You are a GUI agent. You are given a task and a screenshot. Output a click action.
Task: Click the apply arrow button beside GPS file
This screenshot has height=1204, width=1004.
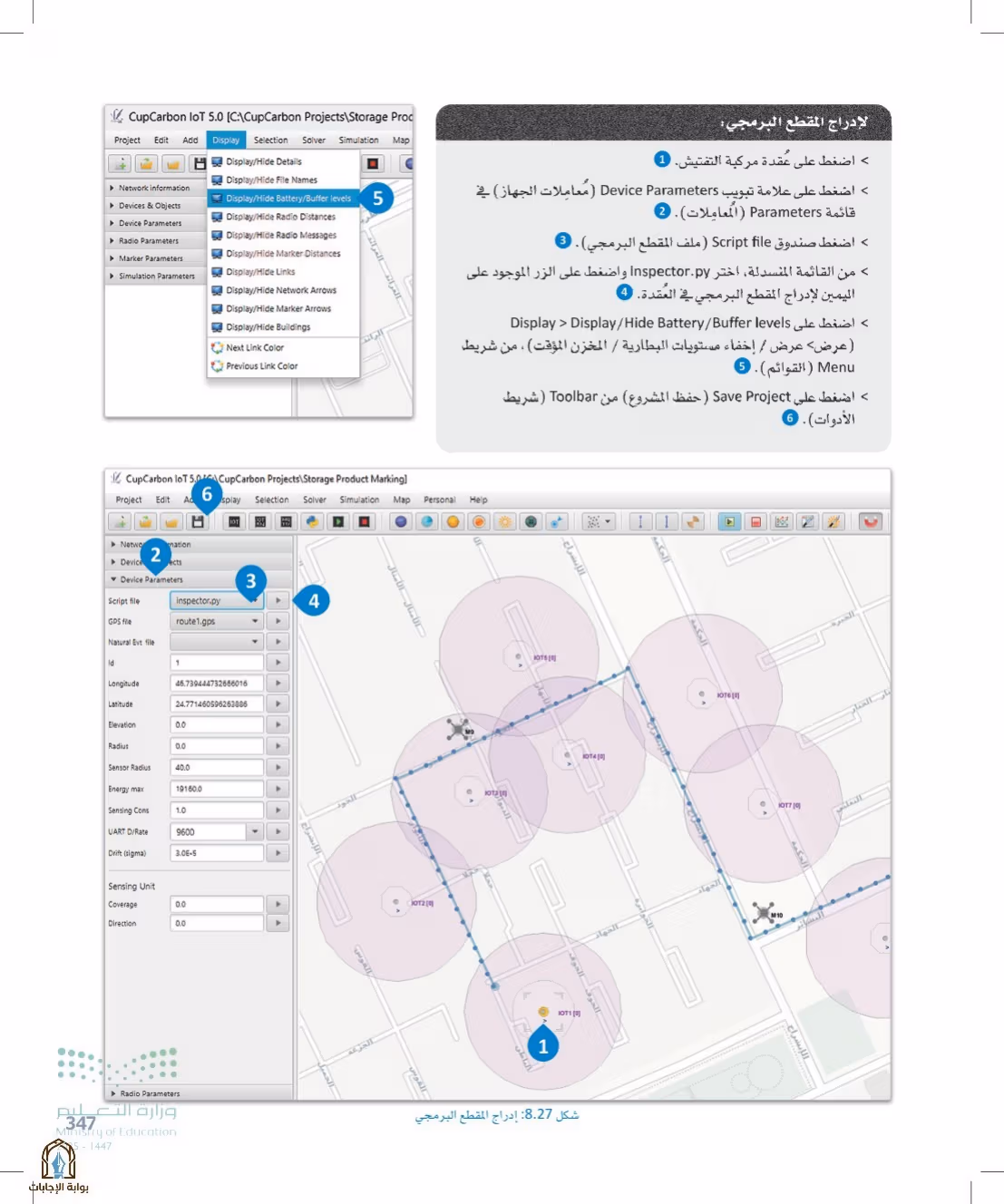pyautogui.click(x=278, y=621)
